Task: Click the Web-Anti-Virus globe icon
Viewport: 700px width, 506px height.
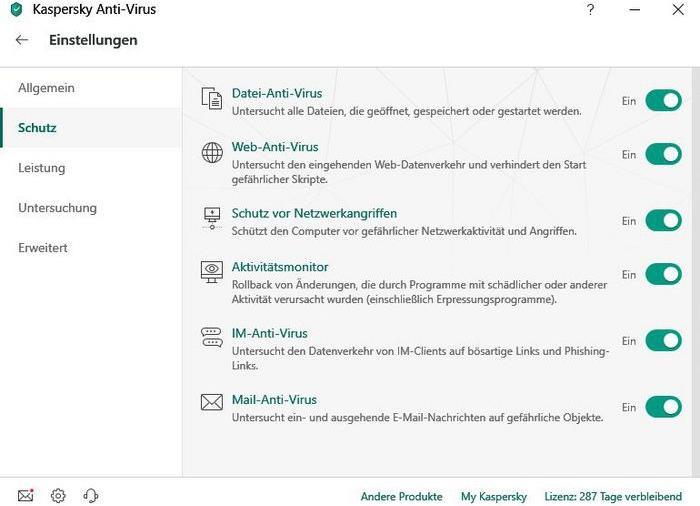Action: (212, 152)
